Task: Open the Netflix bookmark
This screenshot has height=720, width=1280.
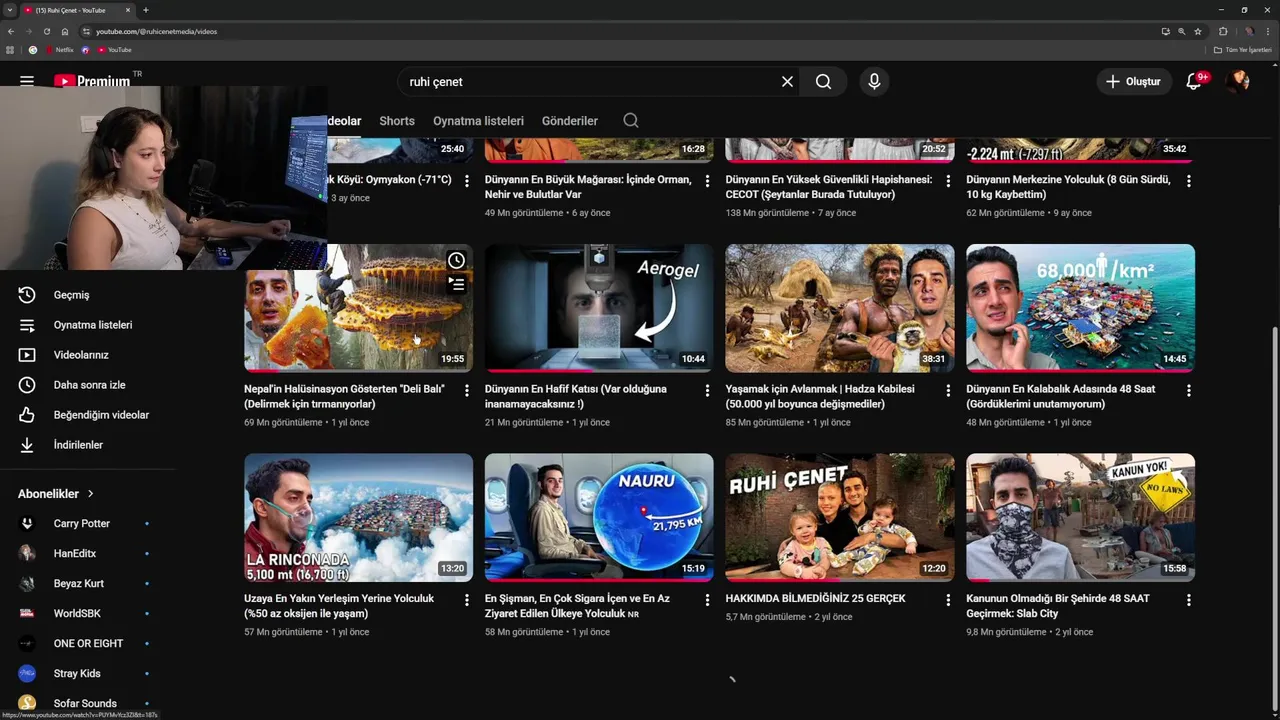Action: (x=59, y=50)
